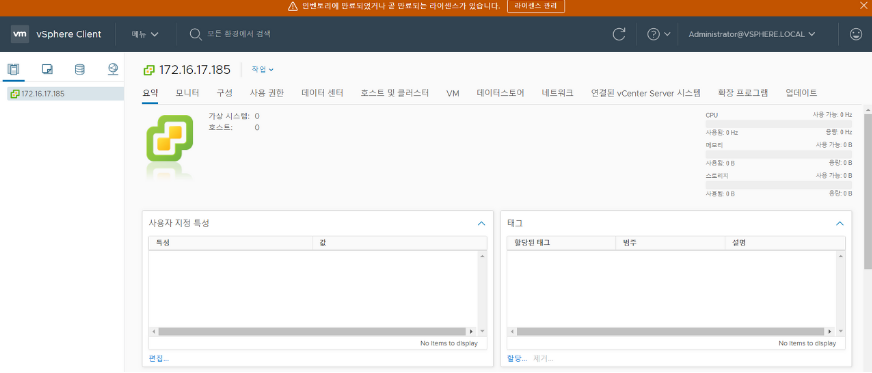The height and width of the screenshot is (373, 872).
Task: Dismiss the license warning banner
Action: pyautogui.click(x=864, y=6)
